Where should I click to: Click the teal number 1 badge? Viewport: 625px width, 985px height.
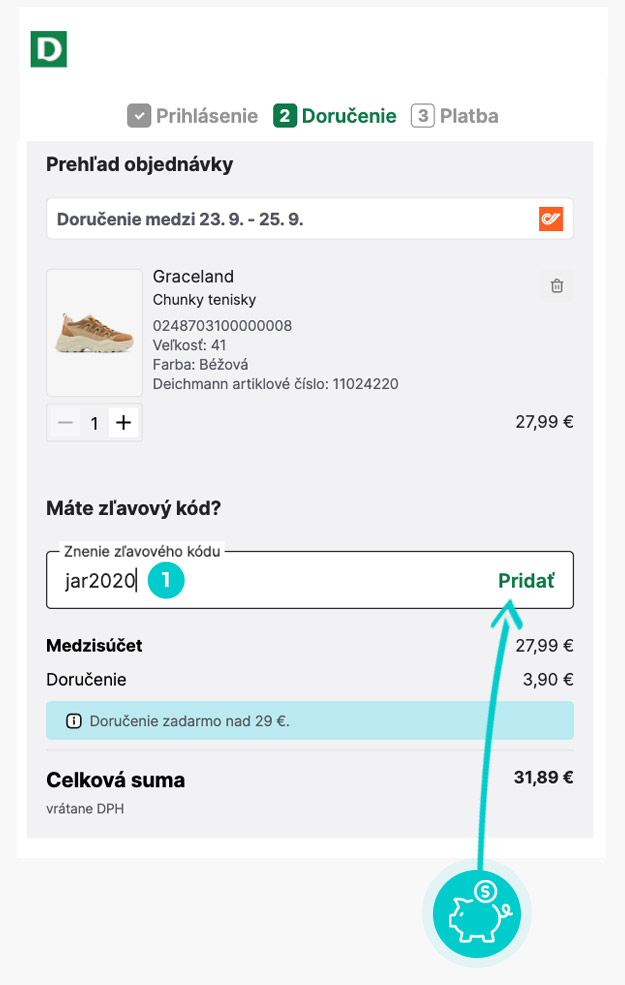[166, 580]
